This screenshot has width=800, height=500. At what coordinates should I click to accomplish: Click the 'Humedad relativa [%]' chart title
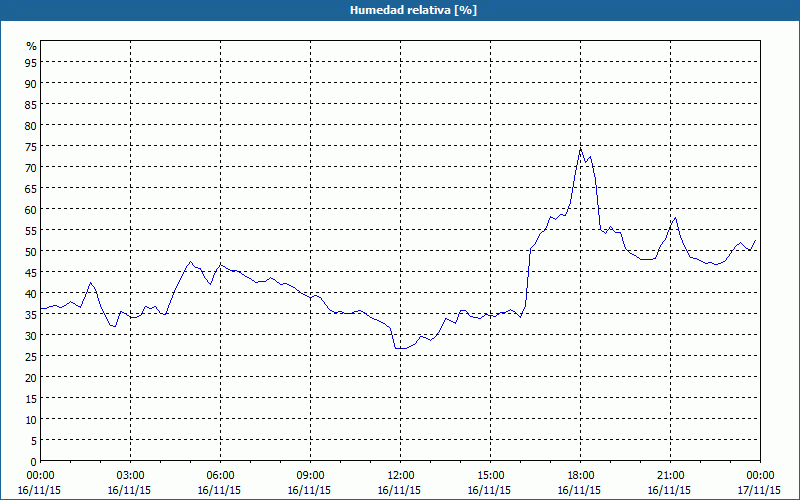point(413,10)
